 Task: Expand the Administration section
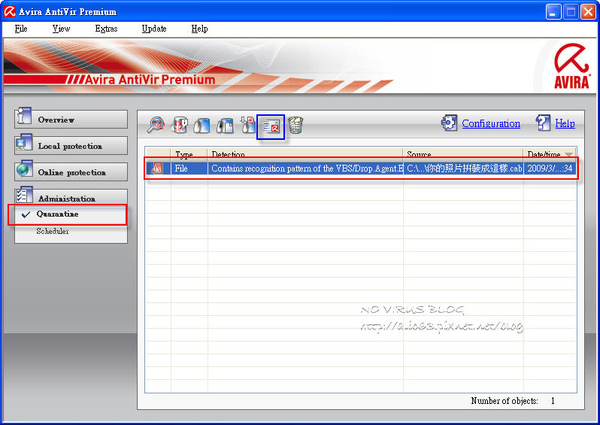(x=71, y=198)
